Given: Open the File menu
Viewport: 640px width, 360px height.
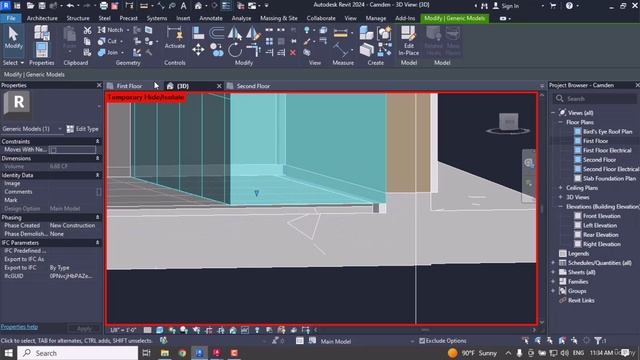Looking at the screenshot, I should [x=11, y=18].
